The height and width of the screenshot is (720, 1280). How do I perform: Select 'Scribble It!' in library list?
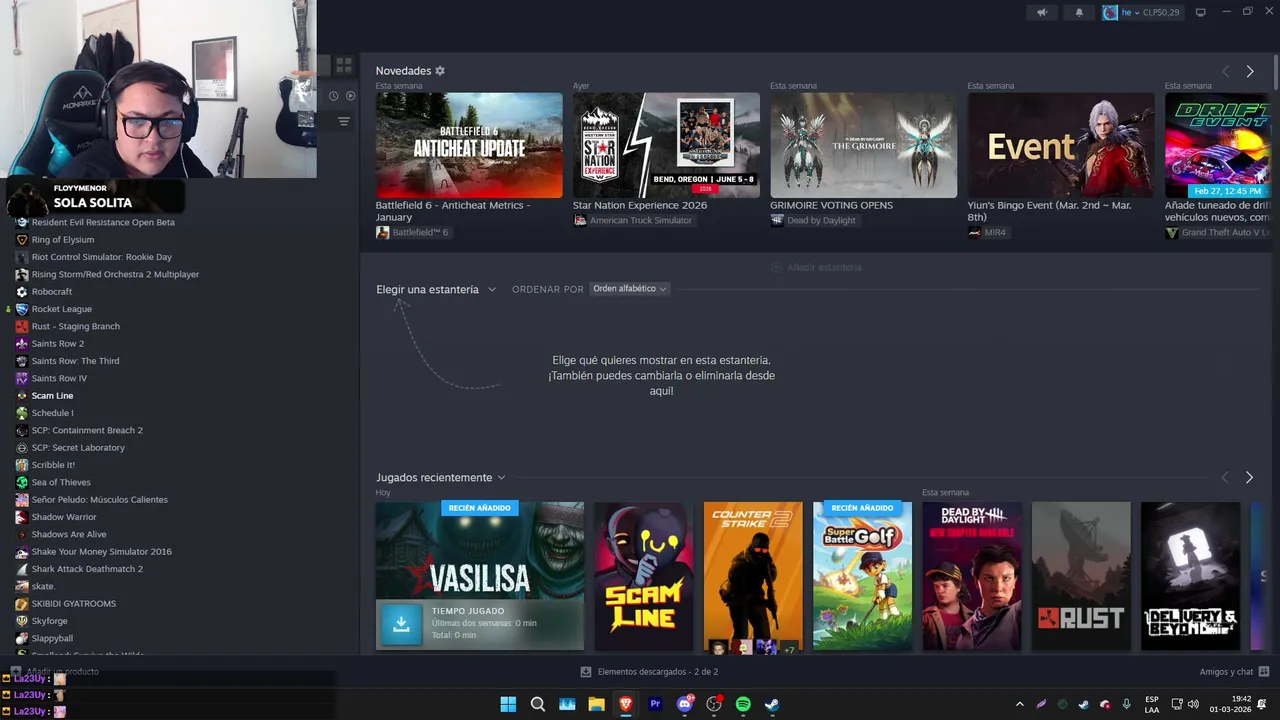pos(53,465)
